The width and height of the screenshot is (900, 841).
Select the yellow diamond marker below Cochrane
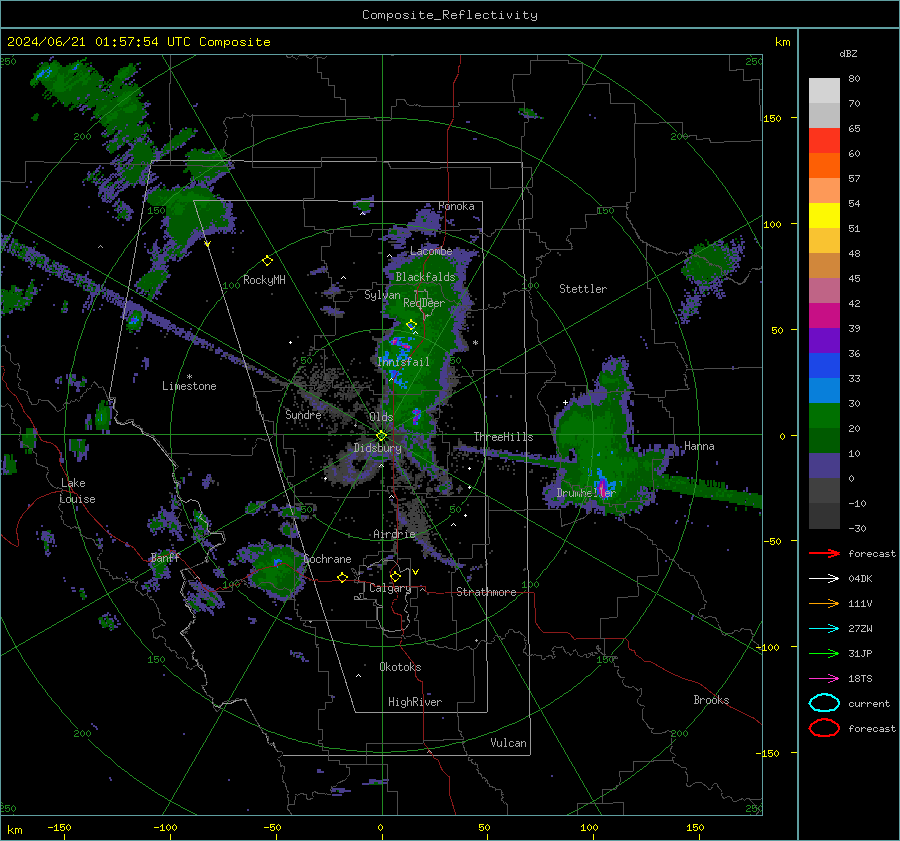pos(342,578)
